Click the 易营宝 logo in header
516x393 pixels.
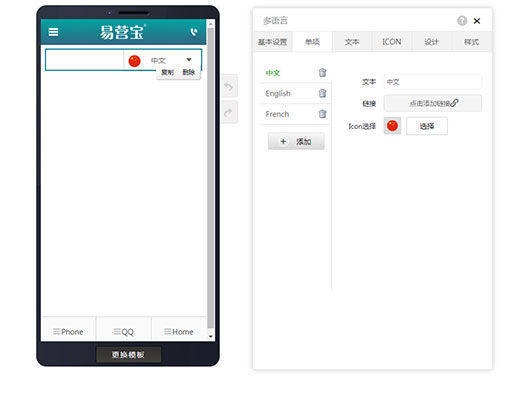pyautogui.click(x=122, y=32)
